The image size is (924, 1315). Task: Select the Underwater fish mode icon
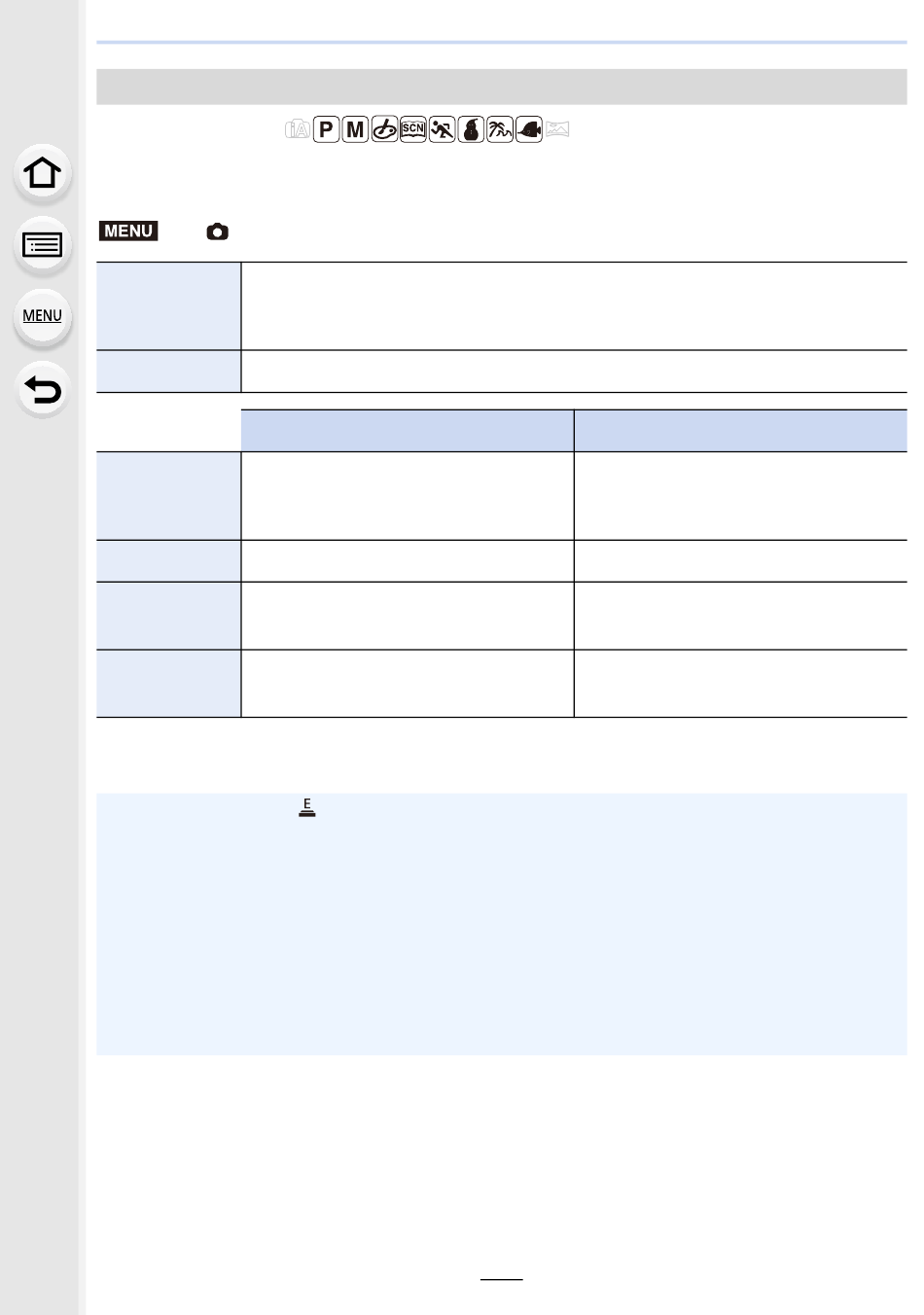pos(528,129)
